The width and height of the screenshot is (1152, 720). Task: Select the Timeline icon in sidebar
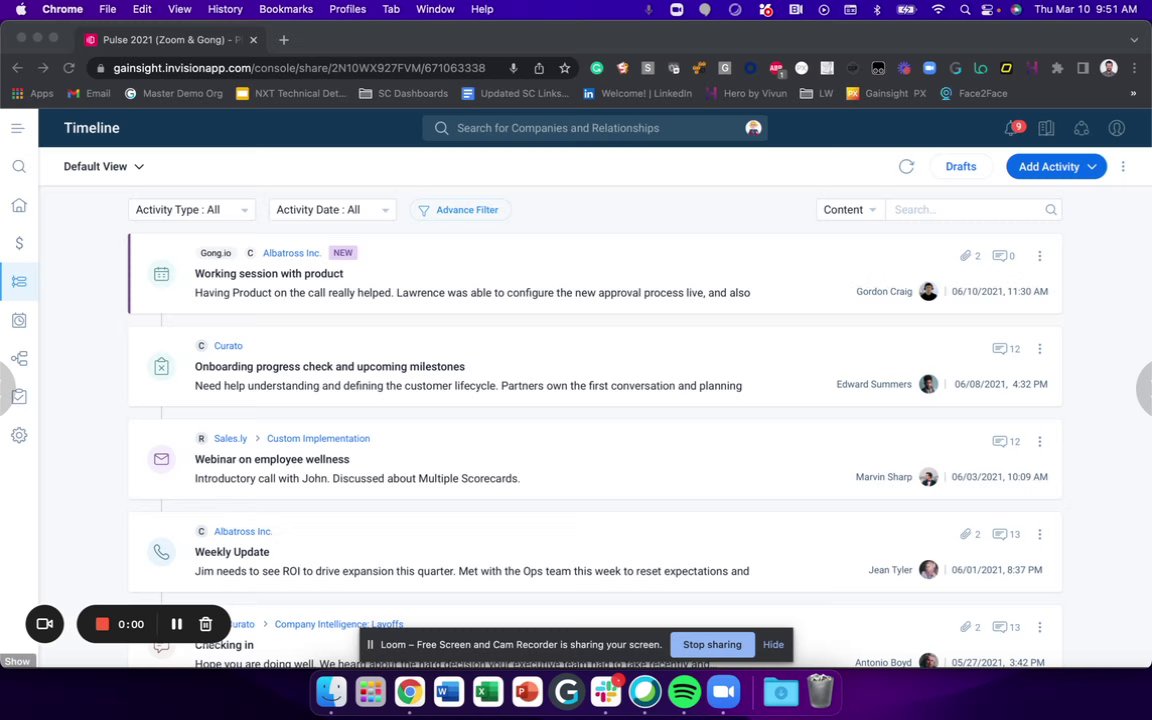pyautogui.click(x=19, y=281)
